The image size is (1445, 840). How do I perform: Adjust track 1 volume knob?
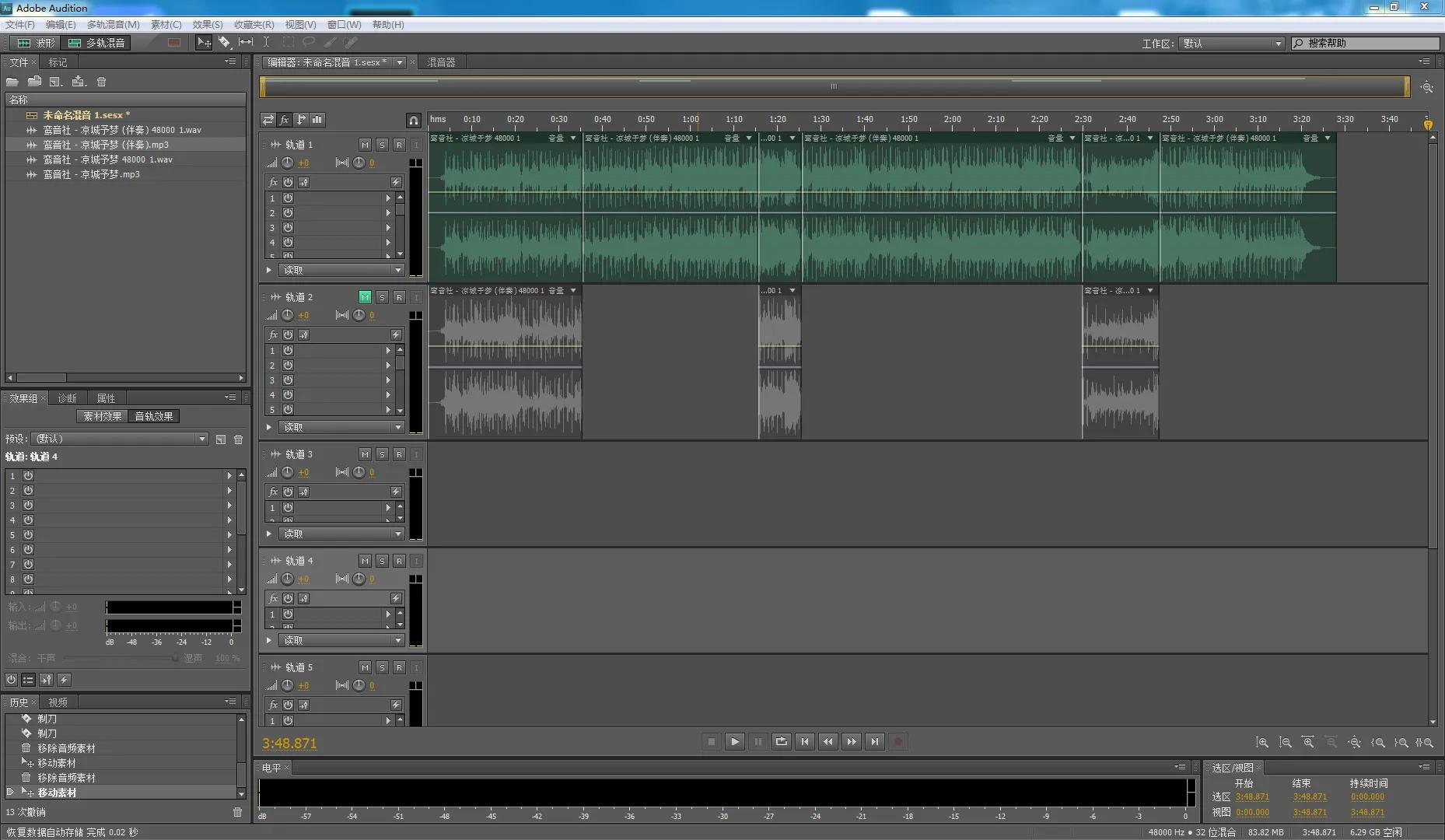pyautogui.click(x=288, y=163)
